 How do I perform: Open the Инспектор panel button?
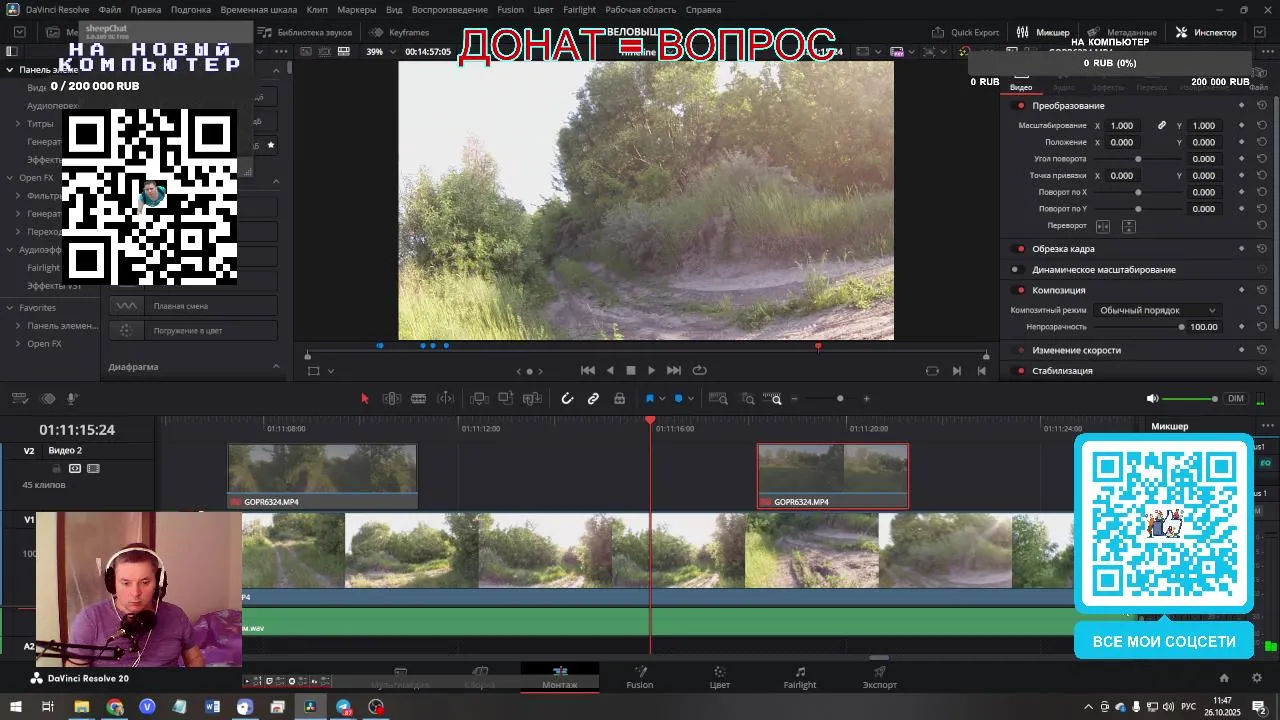[x=1207, y=32]
